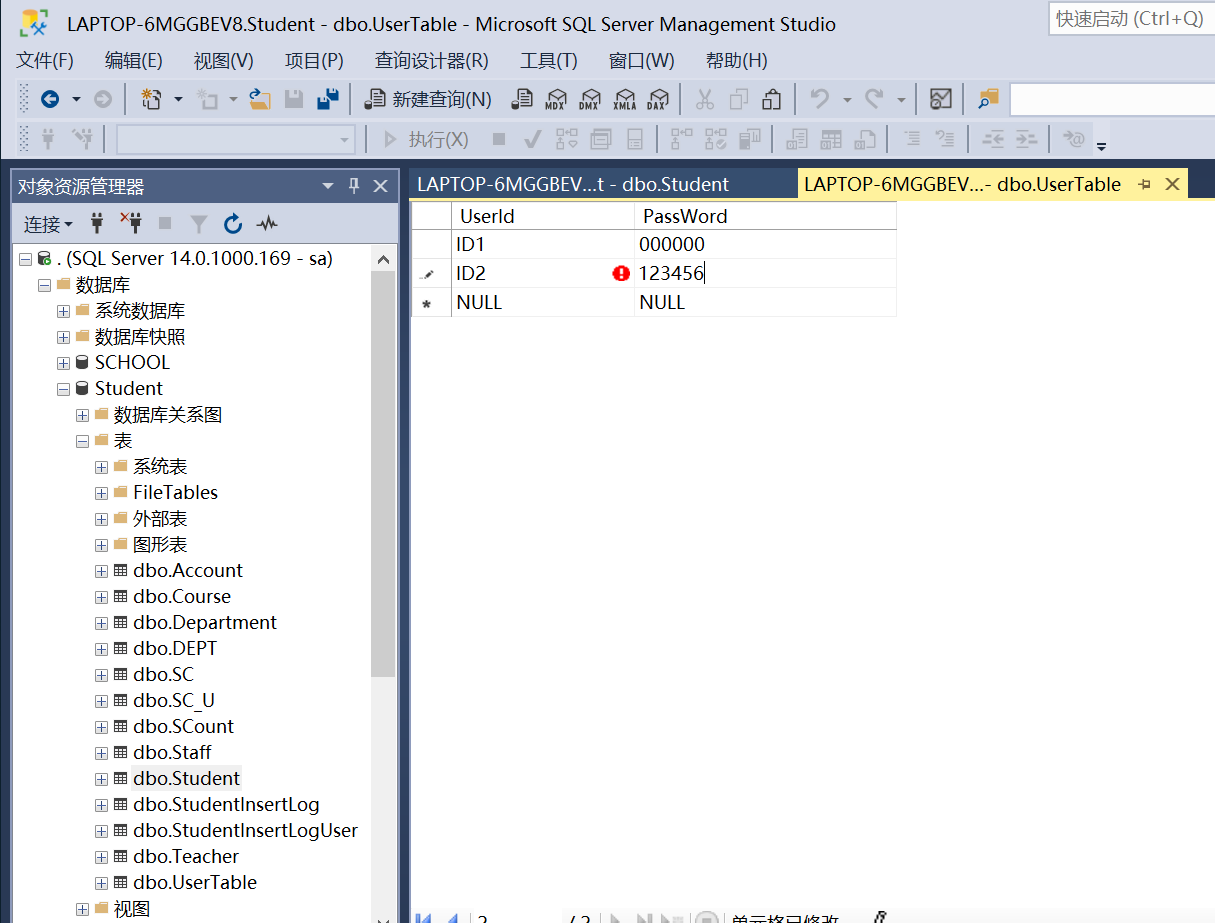Click the save all icon
This screenshot has height=923, width=1215.
(327, 99)
